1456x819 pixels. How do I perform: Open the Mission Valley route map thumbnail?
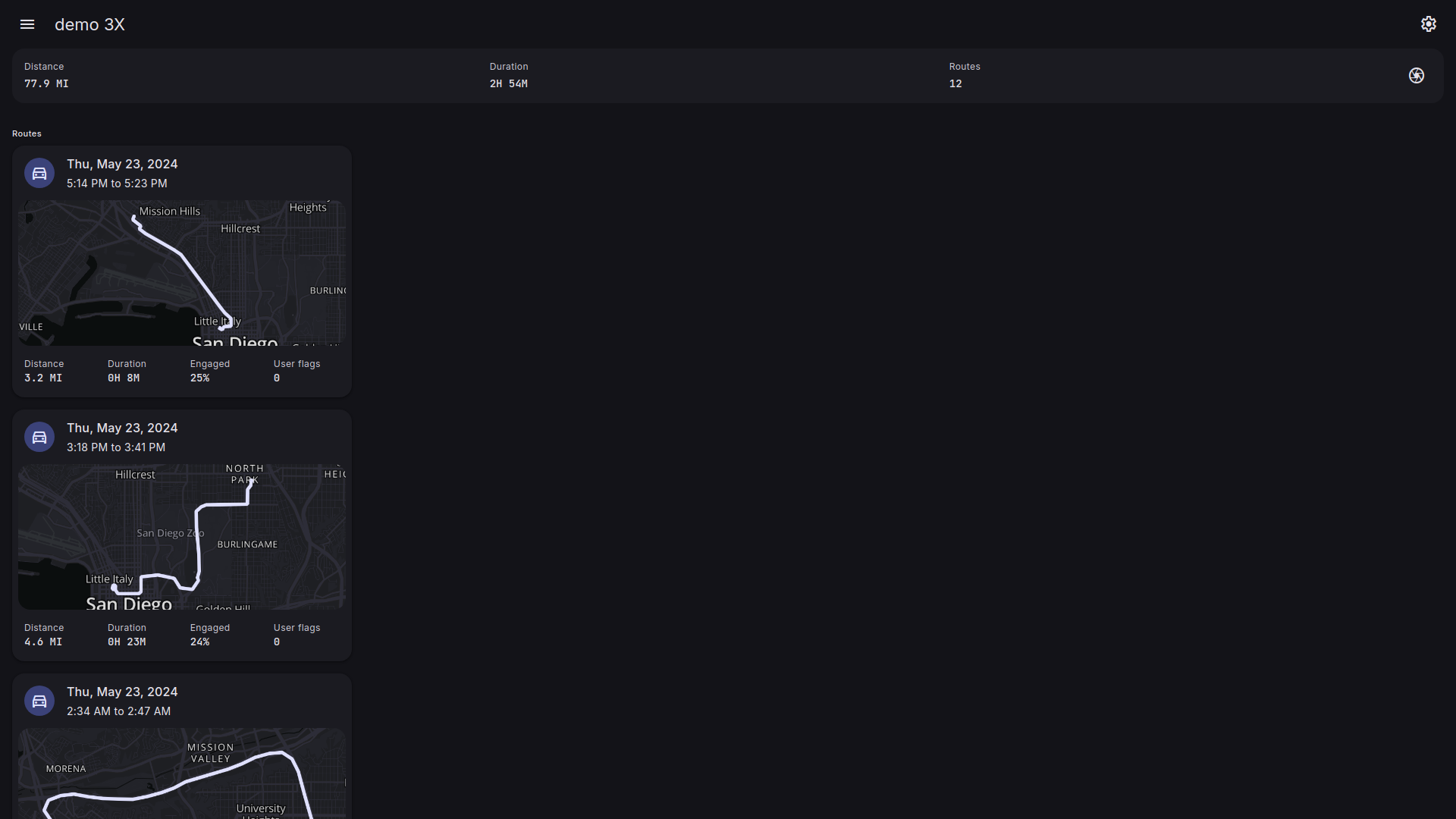[x=182, y=773]
